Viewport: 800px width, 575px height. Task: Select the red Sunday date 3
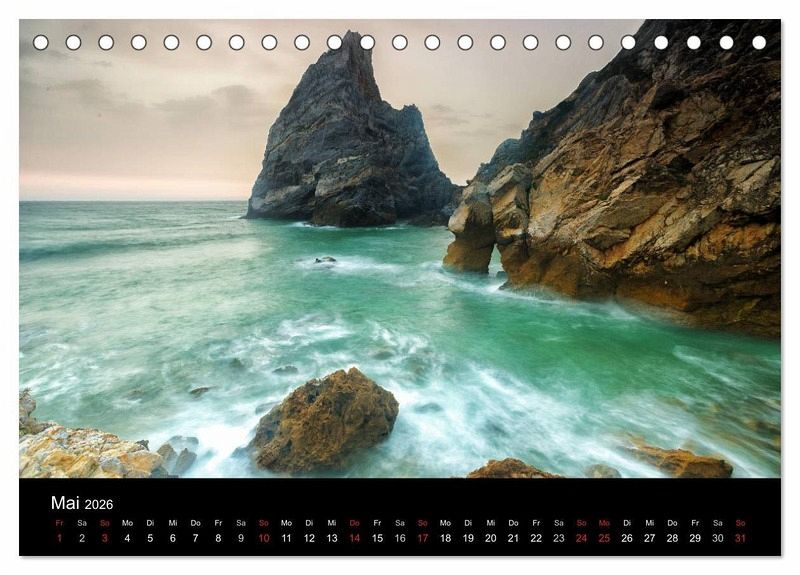click(x=105, y=538)
